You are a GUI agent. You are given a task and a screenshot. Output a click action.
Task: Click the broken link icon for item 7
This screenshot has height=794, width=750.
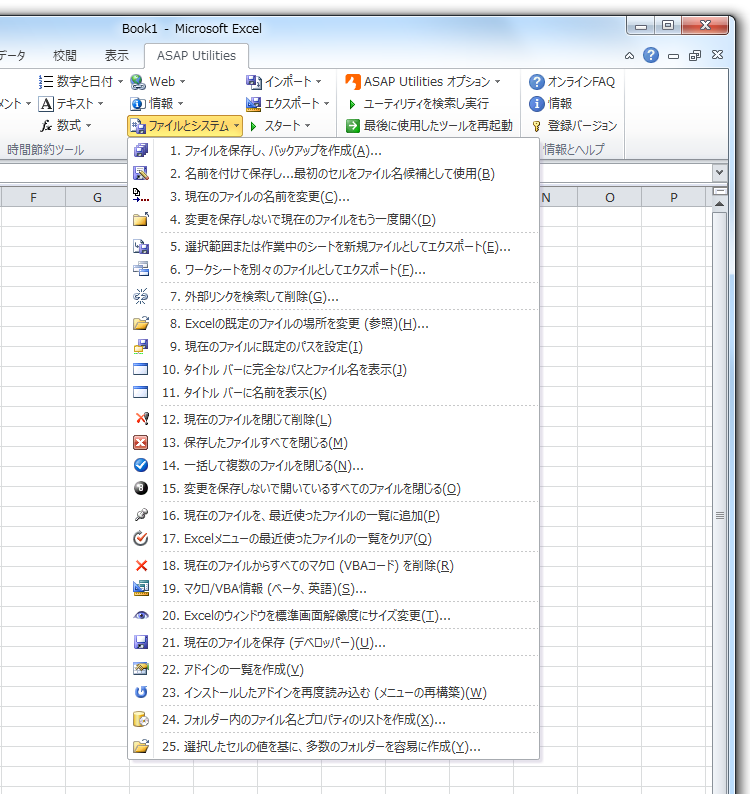point(141,296)
